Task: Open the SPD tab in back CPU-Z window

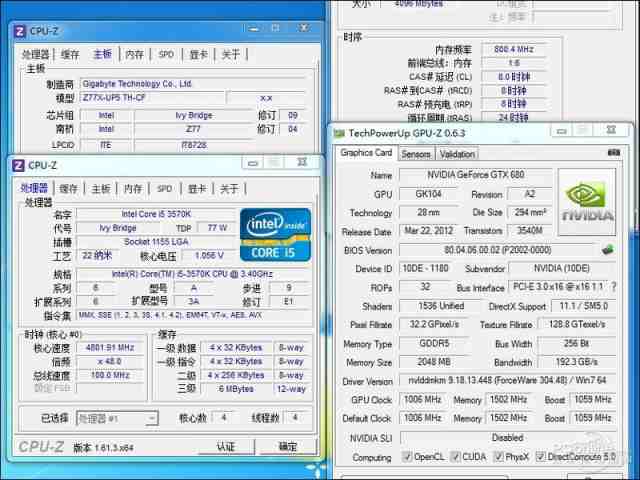Action: [166, 54]
